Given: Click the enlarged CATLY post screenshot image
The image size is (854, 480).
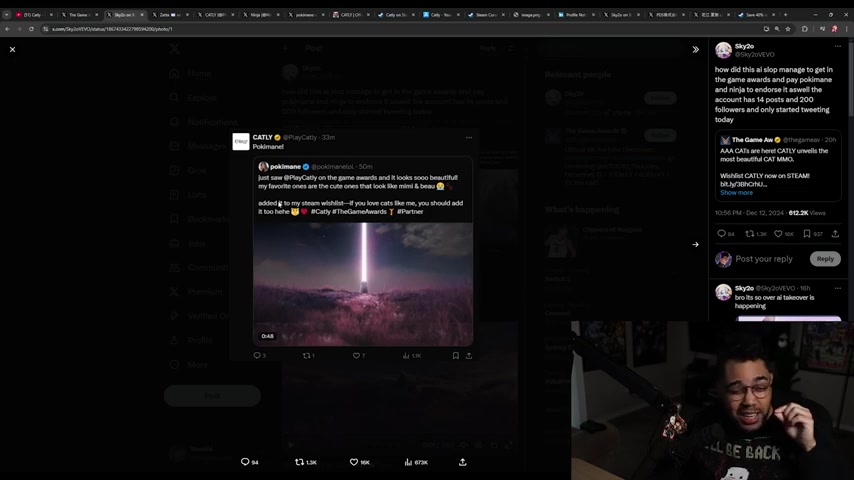Looking at the screenshot, I should pos(355,245).
